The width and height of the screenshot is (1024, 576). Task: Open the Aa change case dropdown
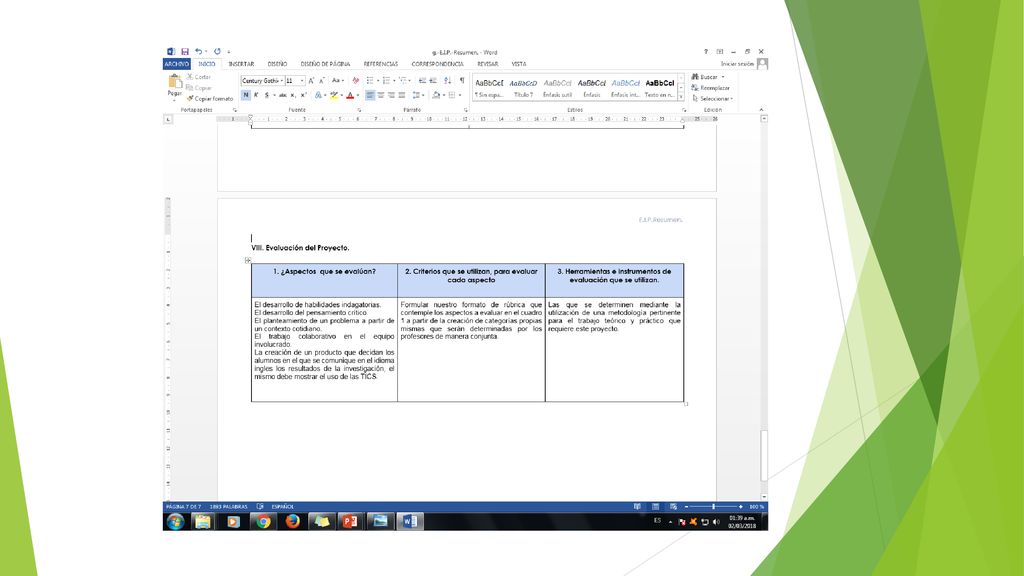[337, 81]
